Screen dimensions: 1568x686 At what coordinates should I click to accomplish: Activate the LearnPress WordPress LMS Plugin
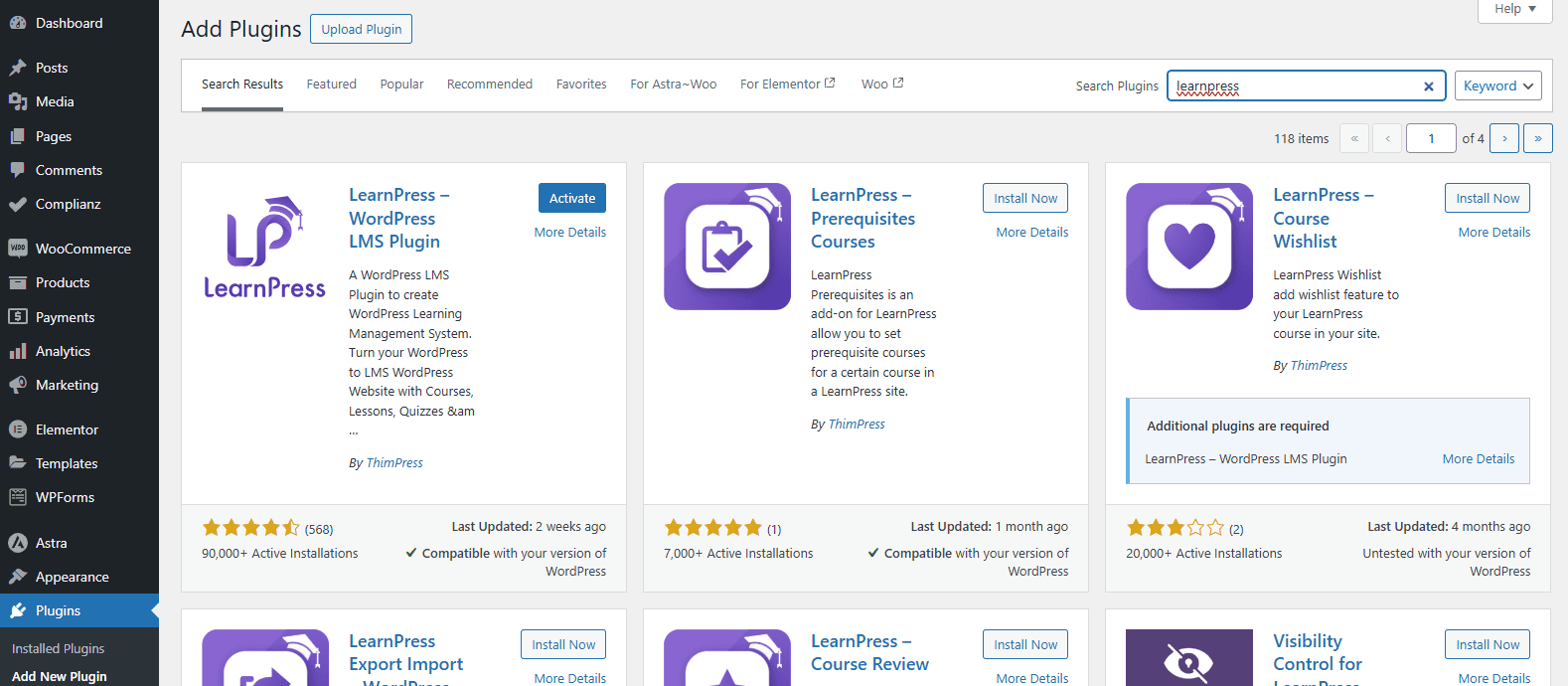[572, 198]
